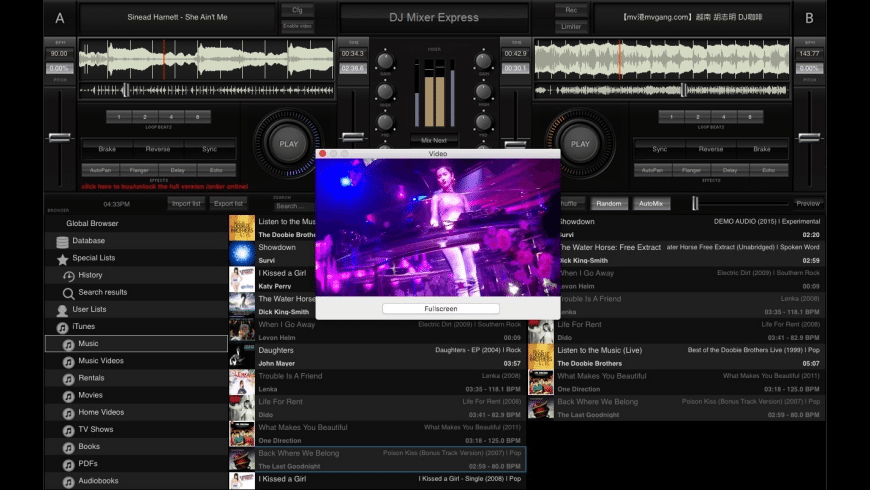
Task: Select the Movies folder in iTunes tree
Action: point(91,396)
